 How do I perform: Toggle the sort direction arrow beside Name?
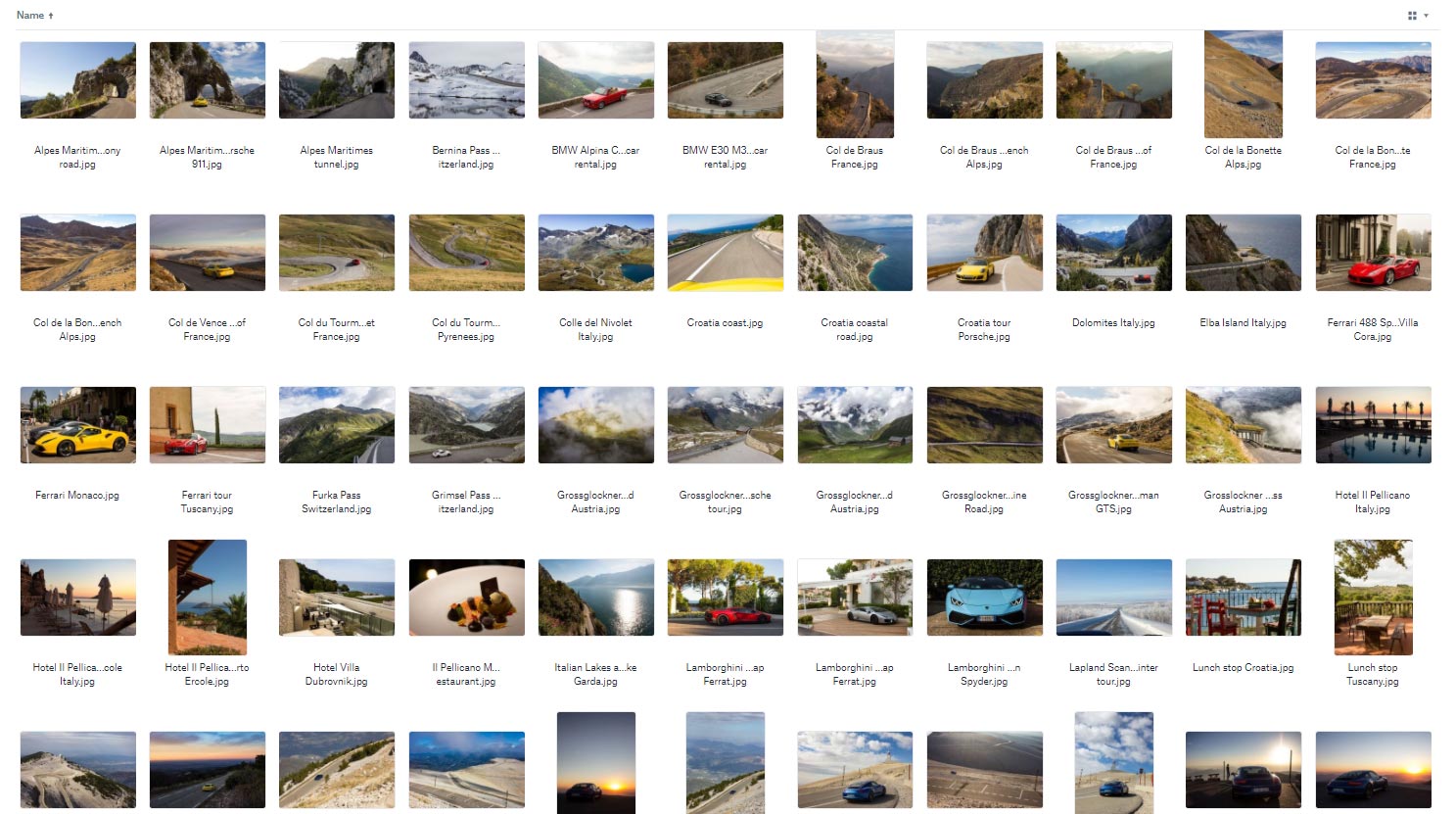click(x=51, y=16)
